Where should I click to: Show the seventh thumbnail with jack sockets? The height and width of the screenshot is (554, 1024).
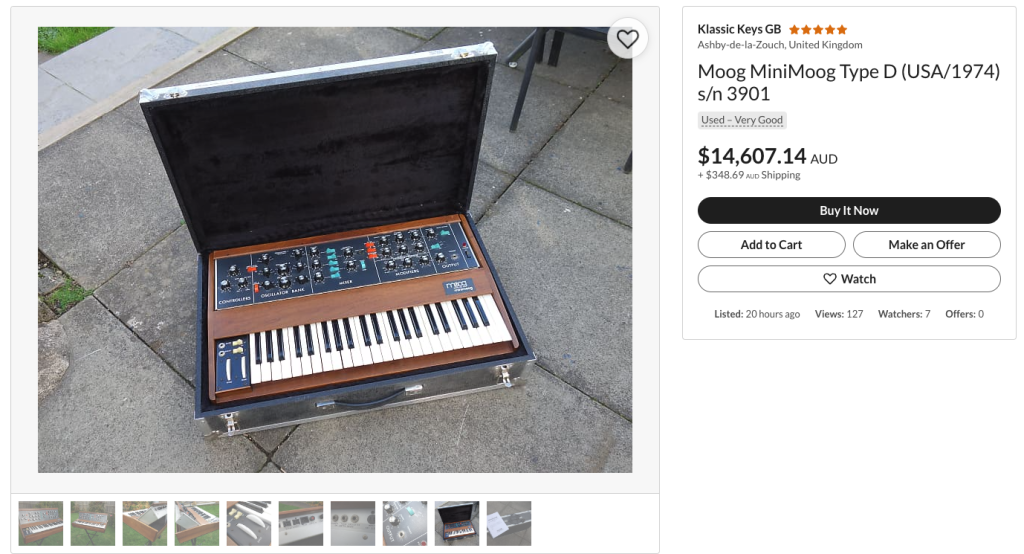(x=353, y=523)
